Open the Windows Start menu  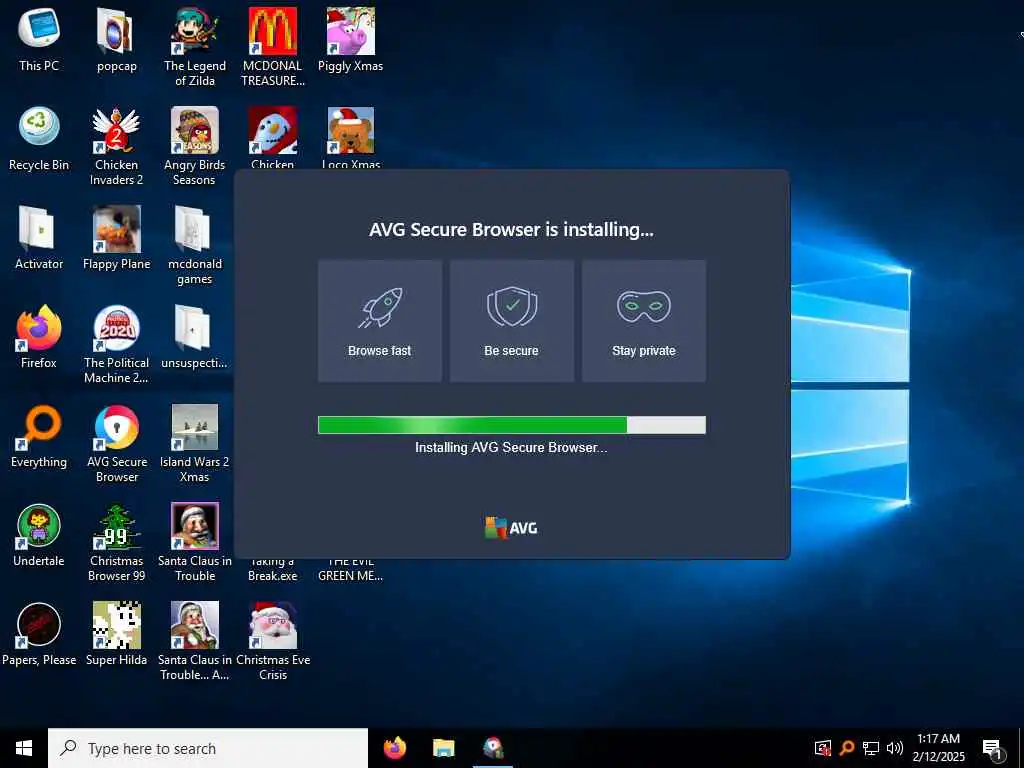point(24,748)
